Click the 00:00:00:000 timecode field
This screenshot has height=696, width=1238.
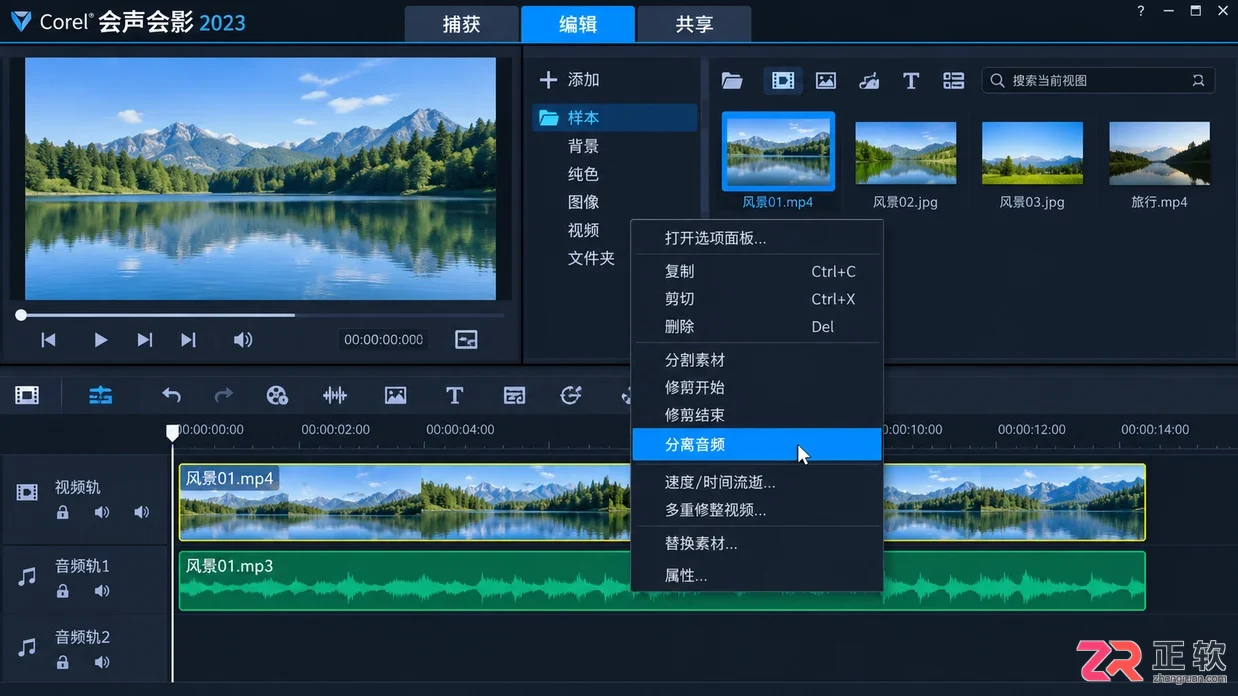click(x=384, y=340)
